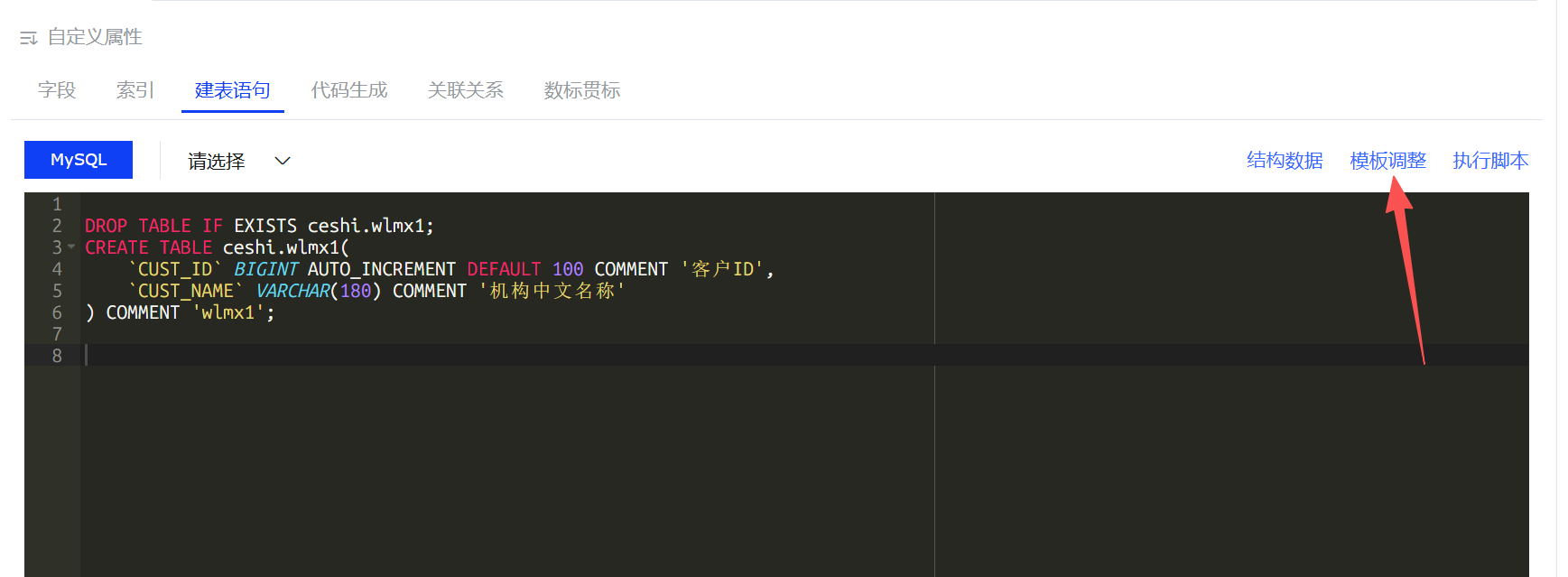This screenshot has height=577, width=1568.
Task: Click line number 8 in the gutter
Action: [x=57, y=356]
